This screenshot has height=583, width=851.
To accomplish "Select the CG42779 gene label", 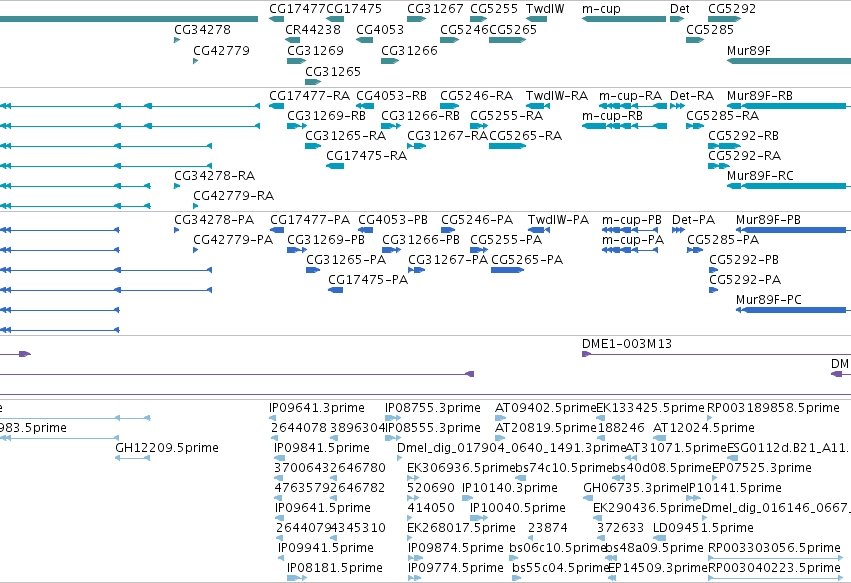I will [x=221, y=50].
